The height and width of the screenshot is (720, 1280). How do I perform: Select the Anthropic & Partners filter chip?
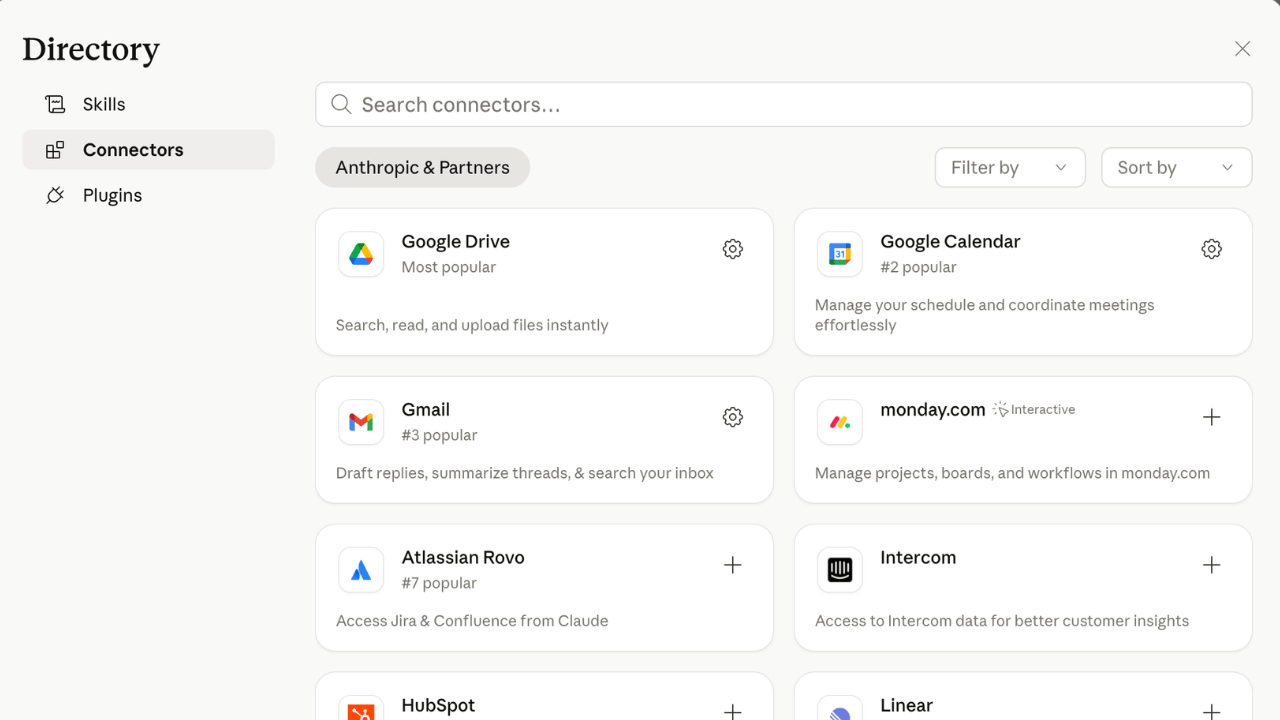422,167
